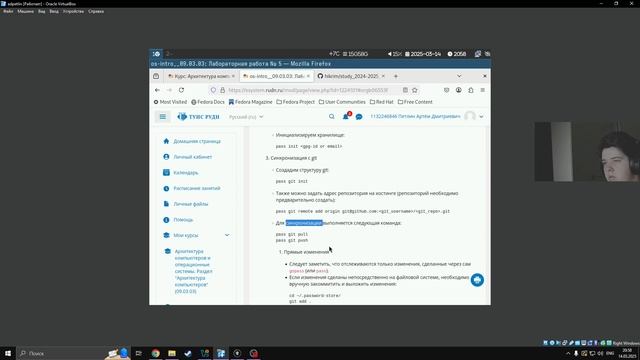Bookmark this page with star icon
This screenshot has width=640, height=360.
tap(415, 90)
